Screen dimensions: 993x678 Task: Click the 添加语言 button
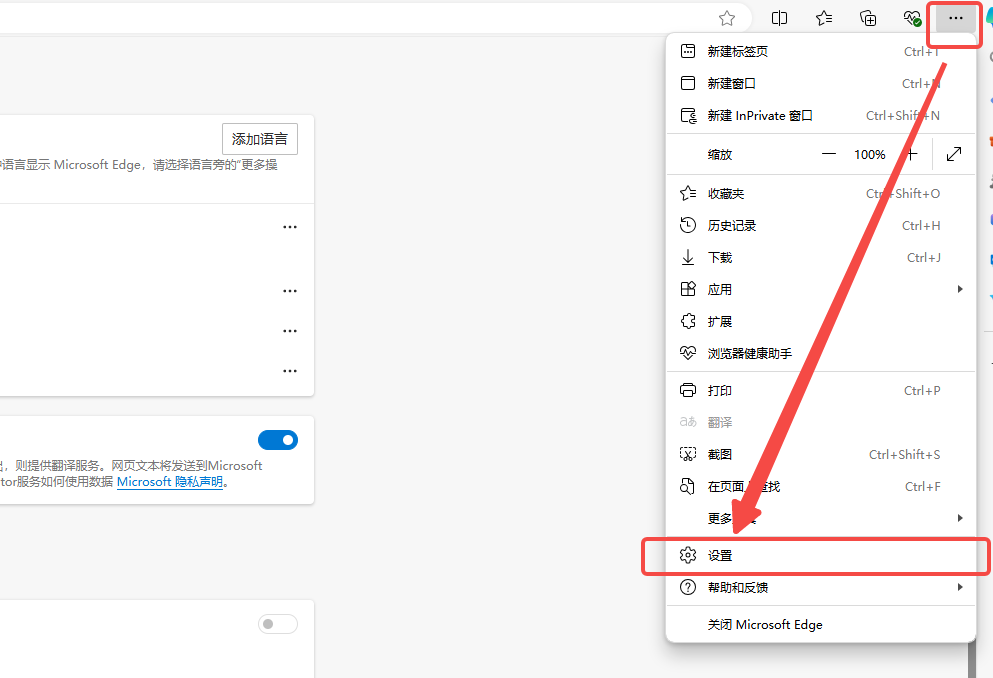260,139
